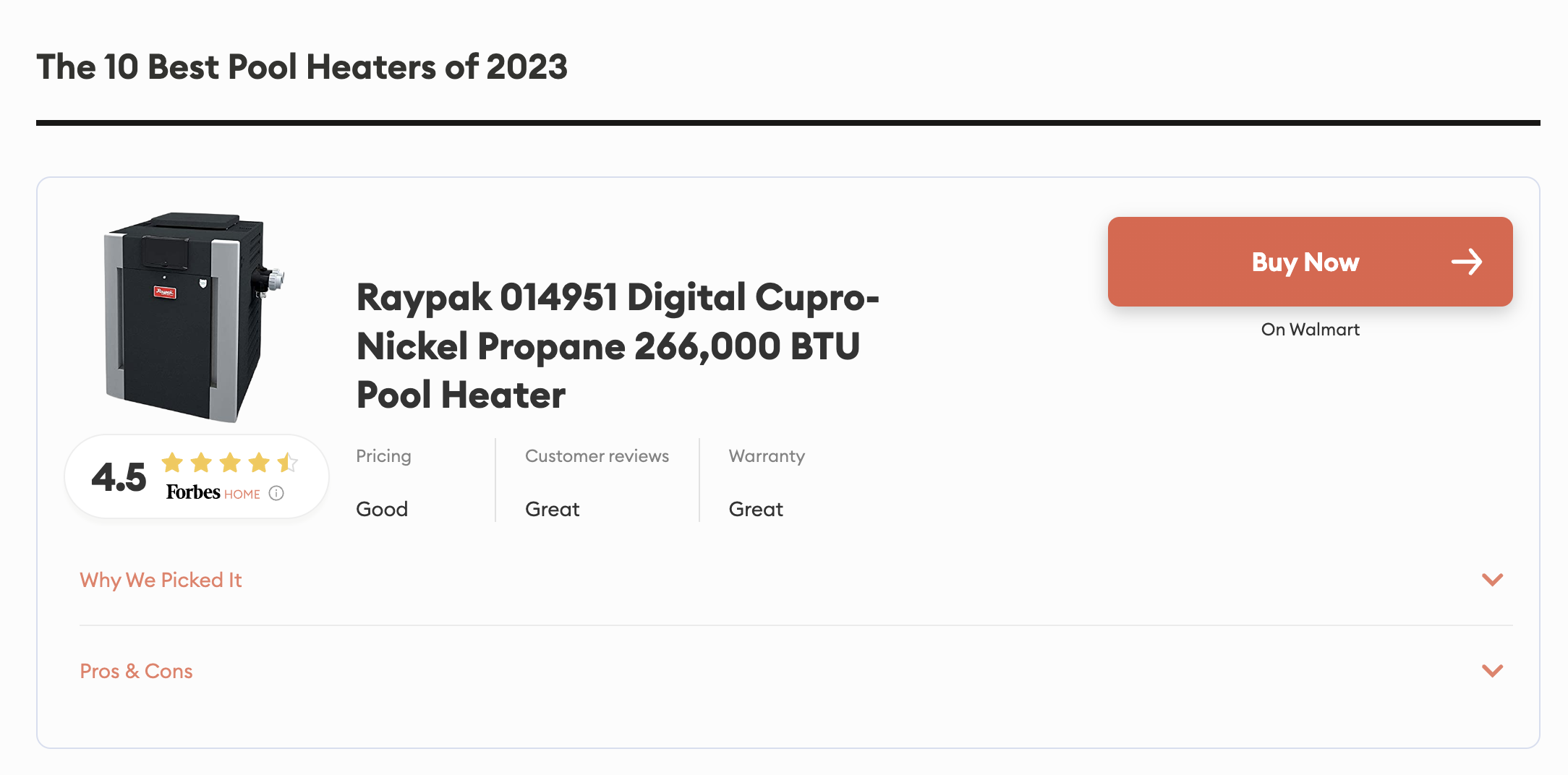Screen dimensions: 1568x775
Task: Open the Raypak 014951 product title
Action: tap(617, 346)
